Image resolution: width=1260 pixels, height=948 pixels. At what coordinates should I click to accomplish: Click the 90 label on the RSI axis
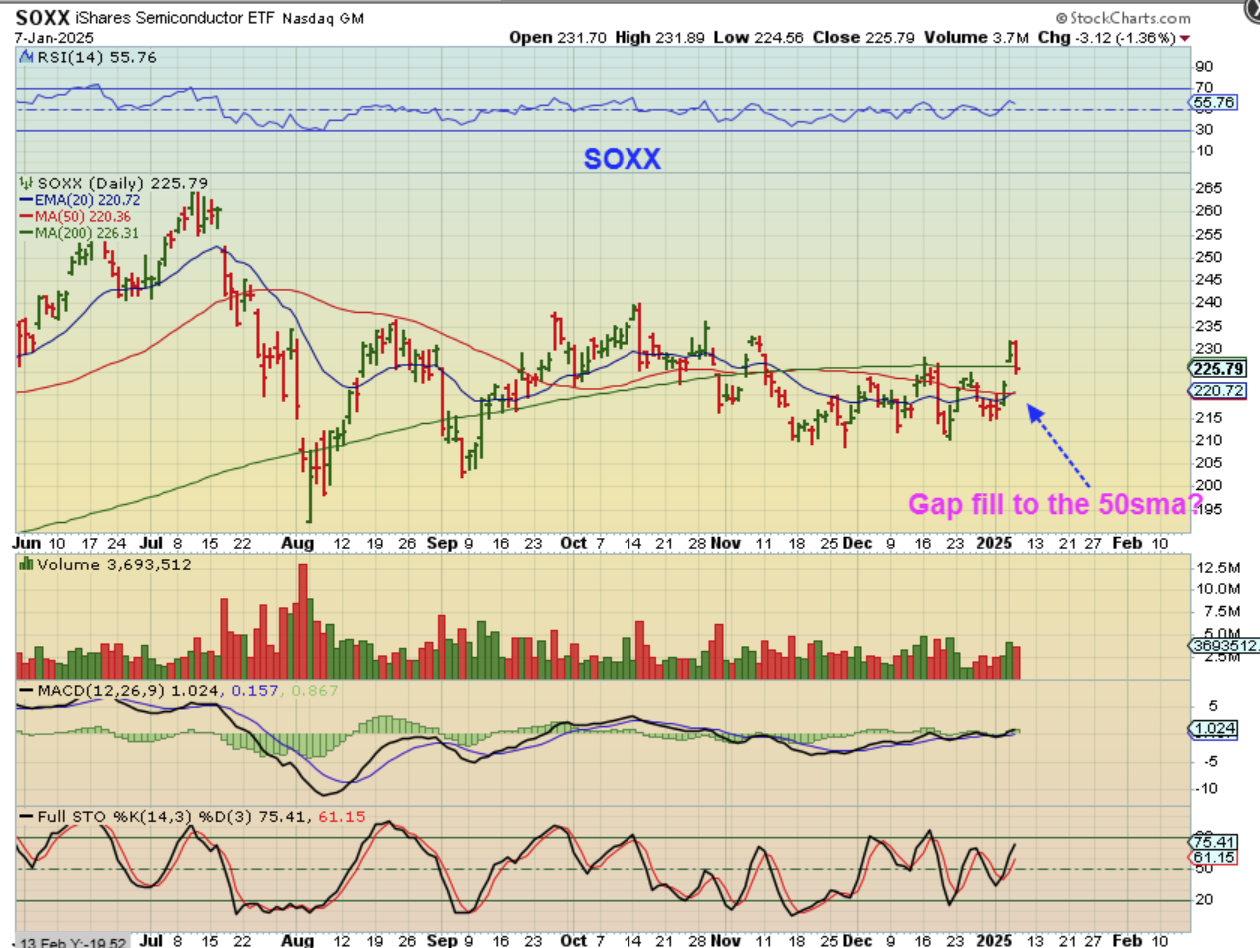pos(1204,66)
